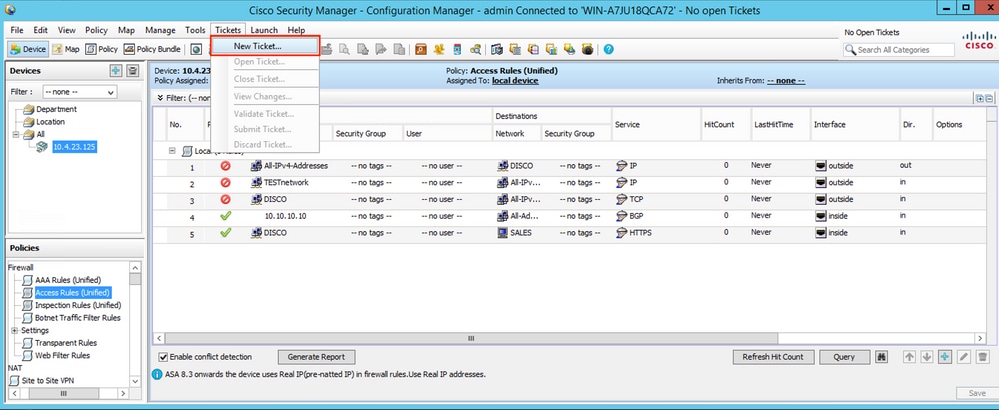The width and height of the screenshot is (999, 410).
Task: Switch to Map view
Action: tap(66, 49)
